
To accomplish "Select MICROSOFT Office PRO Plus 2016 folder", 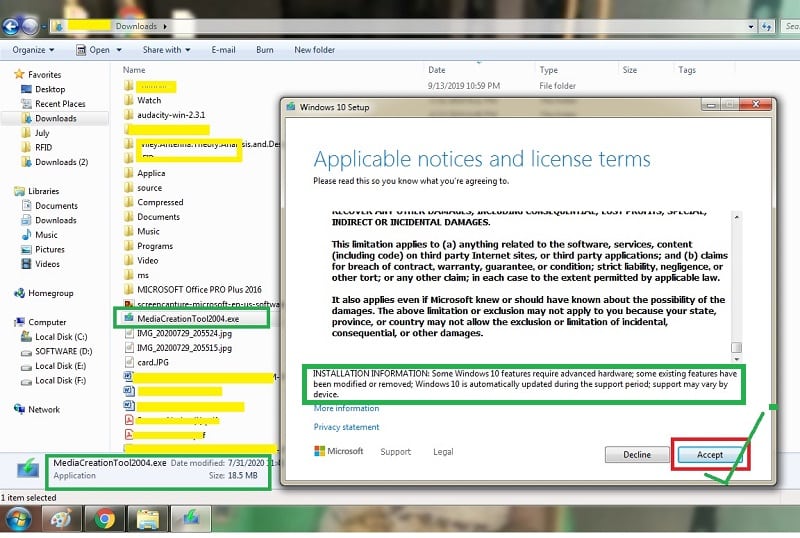I will (x=199, y=289).
